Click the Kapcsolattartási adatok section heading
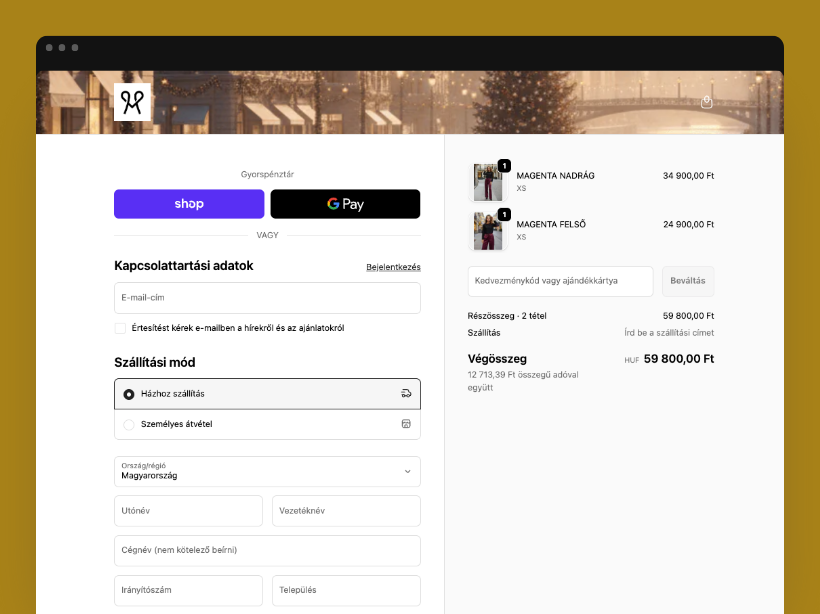This screenshot has width=820, height=614. 184,265
